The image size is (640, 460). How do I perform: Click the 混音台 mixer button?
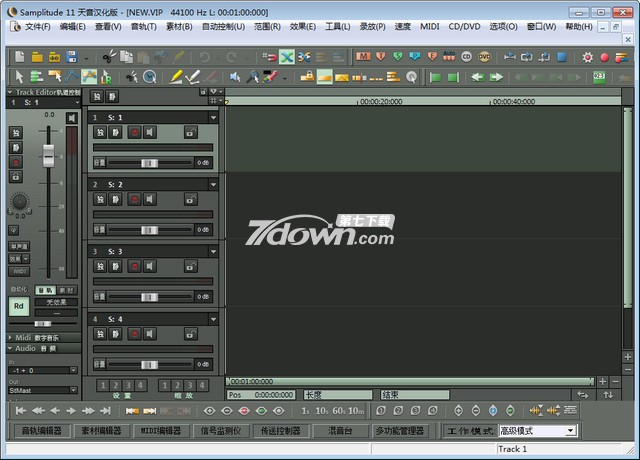click(x=339, y=430)
